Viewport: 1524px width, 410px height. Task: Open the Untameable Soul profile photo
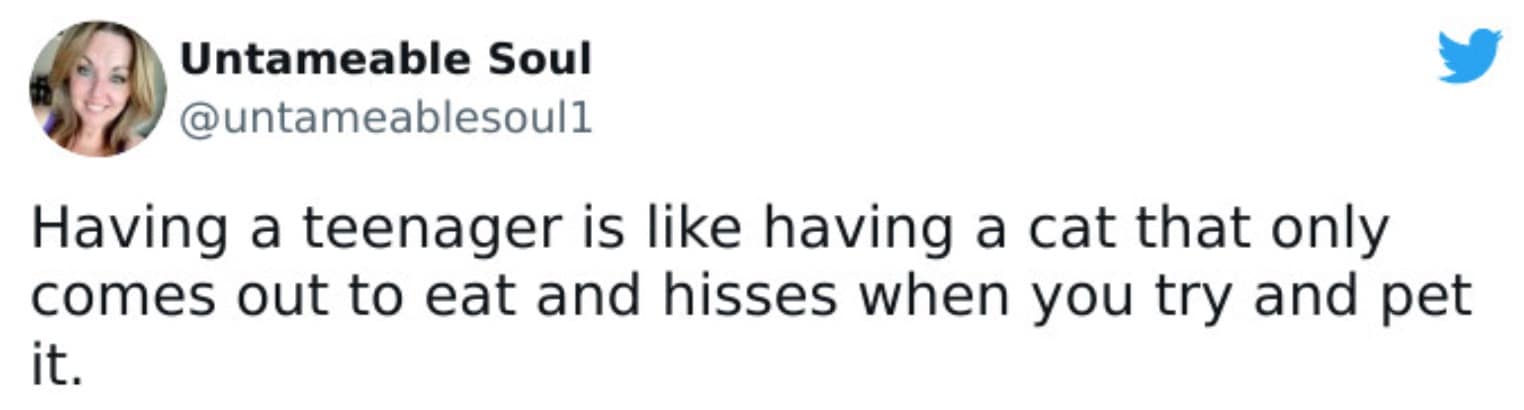tap(98, 89)
